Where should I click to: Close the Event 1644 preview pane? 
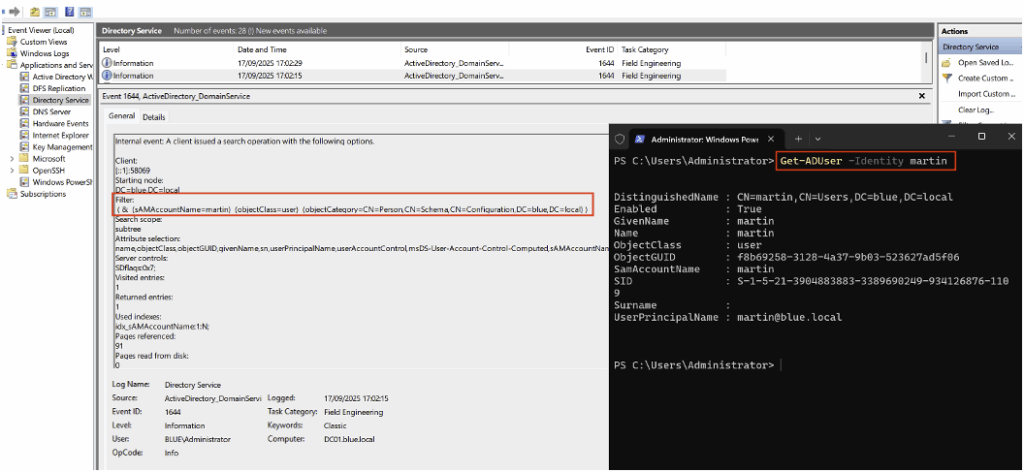point(921,96)
